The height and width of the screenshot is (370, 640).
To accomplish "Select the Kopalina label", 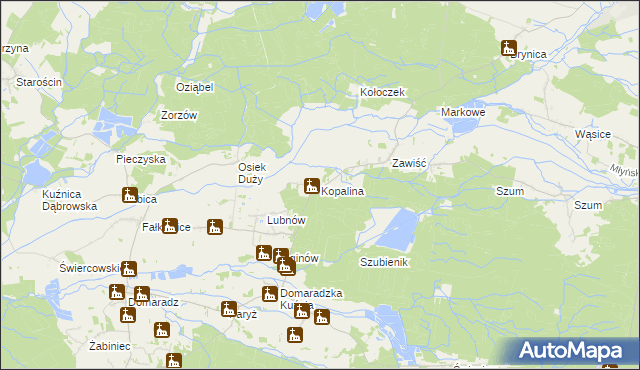I will 342,191.
